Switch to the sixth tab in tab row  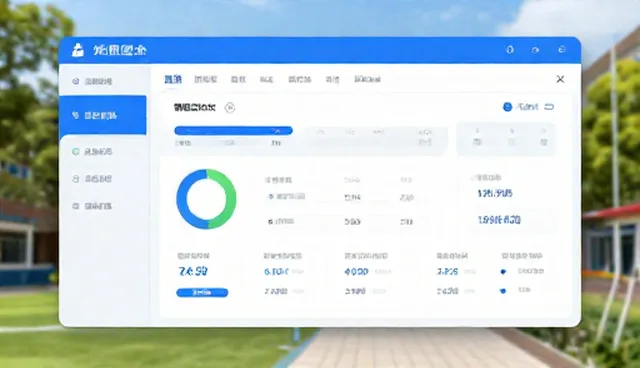coord(332,79)
